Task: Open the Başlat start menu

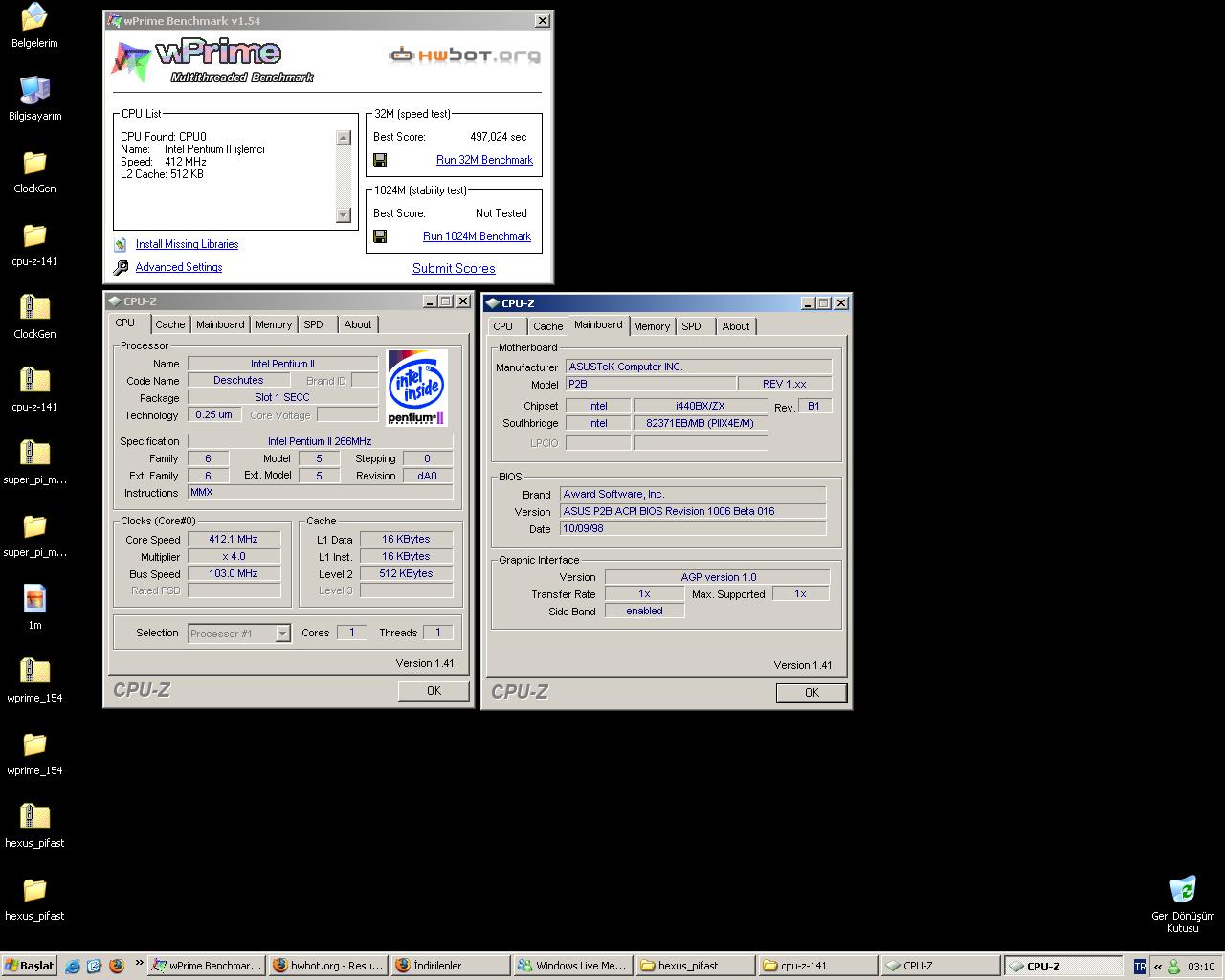Action: [29, 966]
